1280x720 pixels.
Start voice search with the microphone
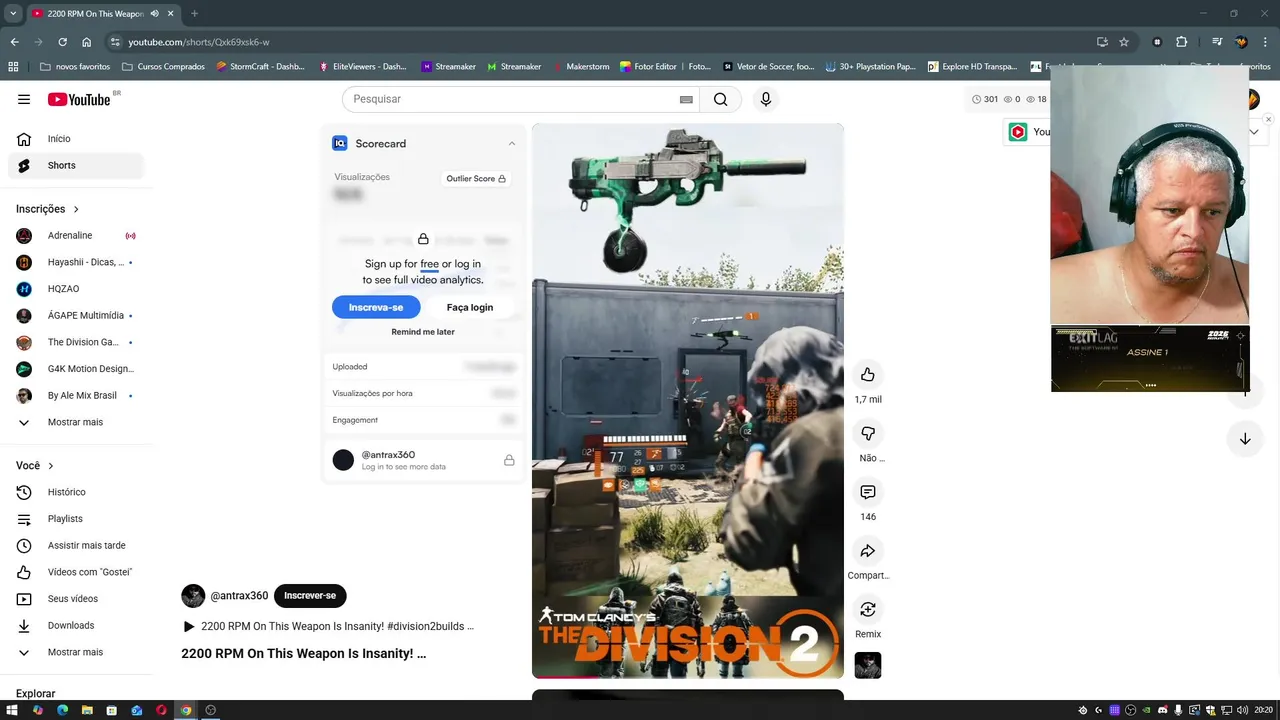(x=766, y=99)
